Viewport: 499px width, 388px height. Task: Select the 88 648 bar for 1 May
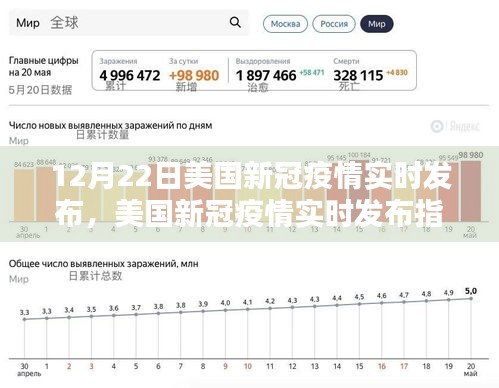(46, 194)
